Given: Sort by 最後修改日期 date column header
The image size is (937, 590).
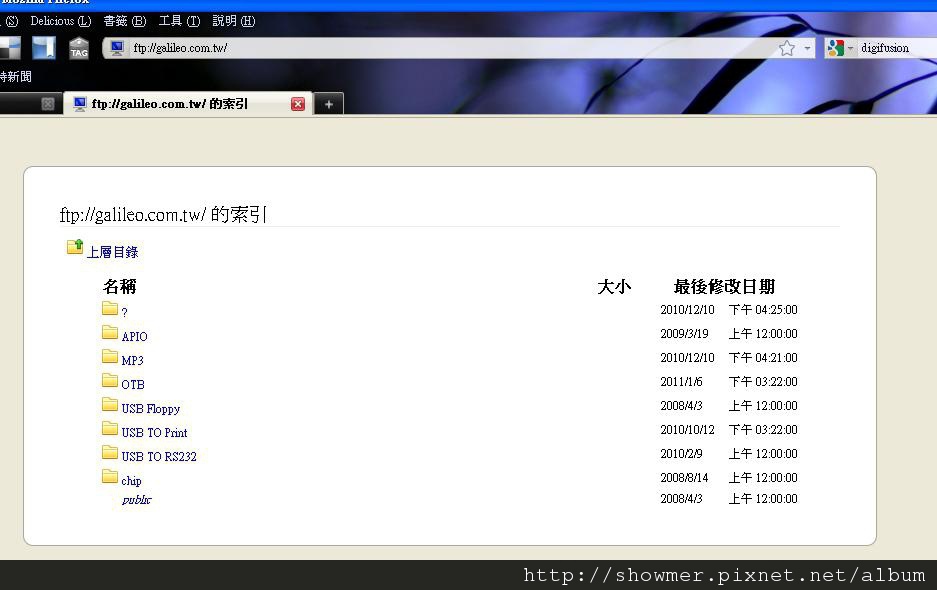Looking at the screenshot, I should tap(724, 286).
